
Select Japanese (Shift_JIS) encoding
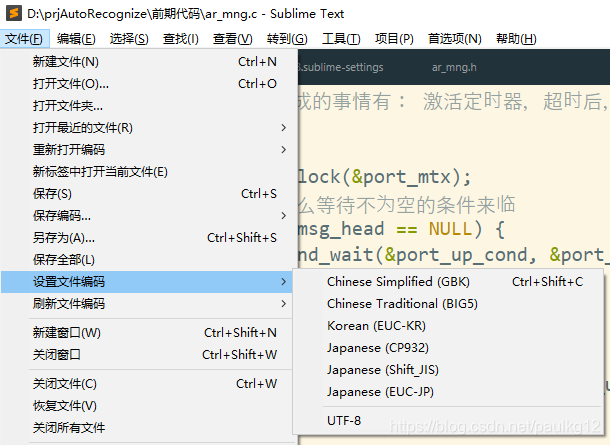[448, 370]
